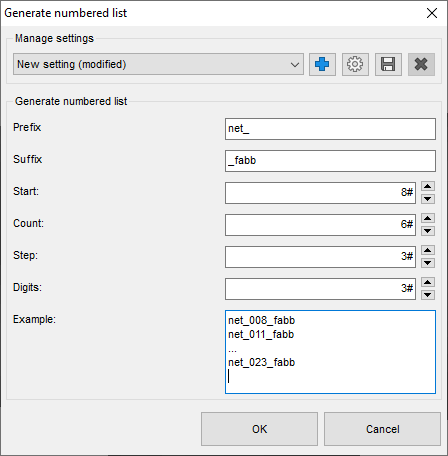The image size is (448, 456).
Task: Decrease the Start value with down arrow
Action: (x=428, y=199)
